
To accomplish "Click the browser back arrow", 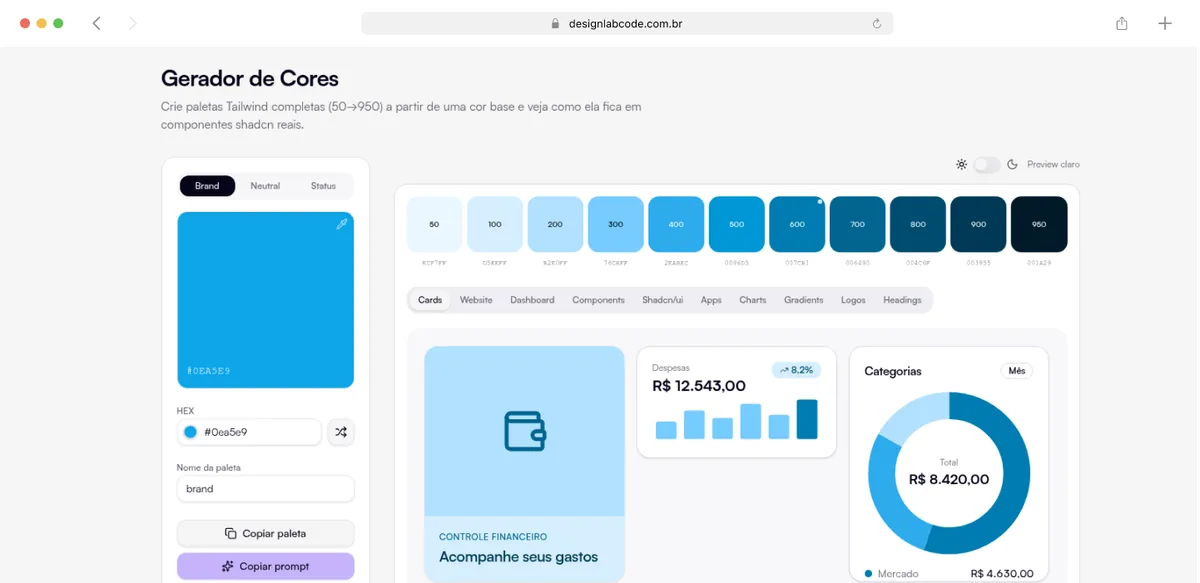I will click(x=97, y=23).
